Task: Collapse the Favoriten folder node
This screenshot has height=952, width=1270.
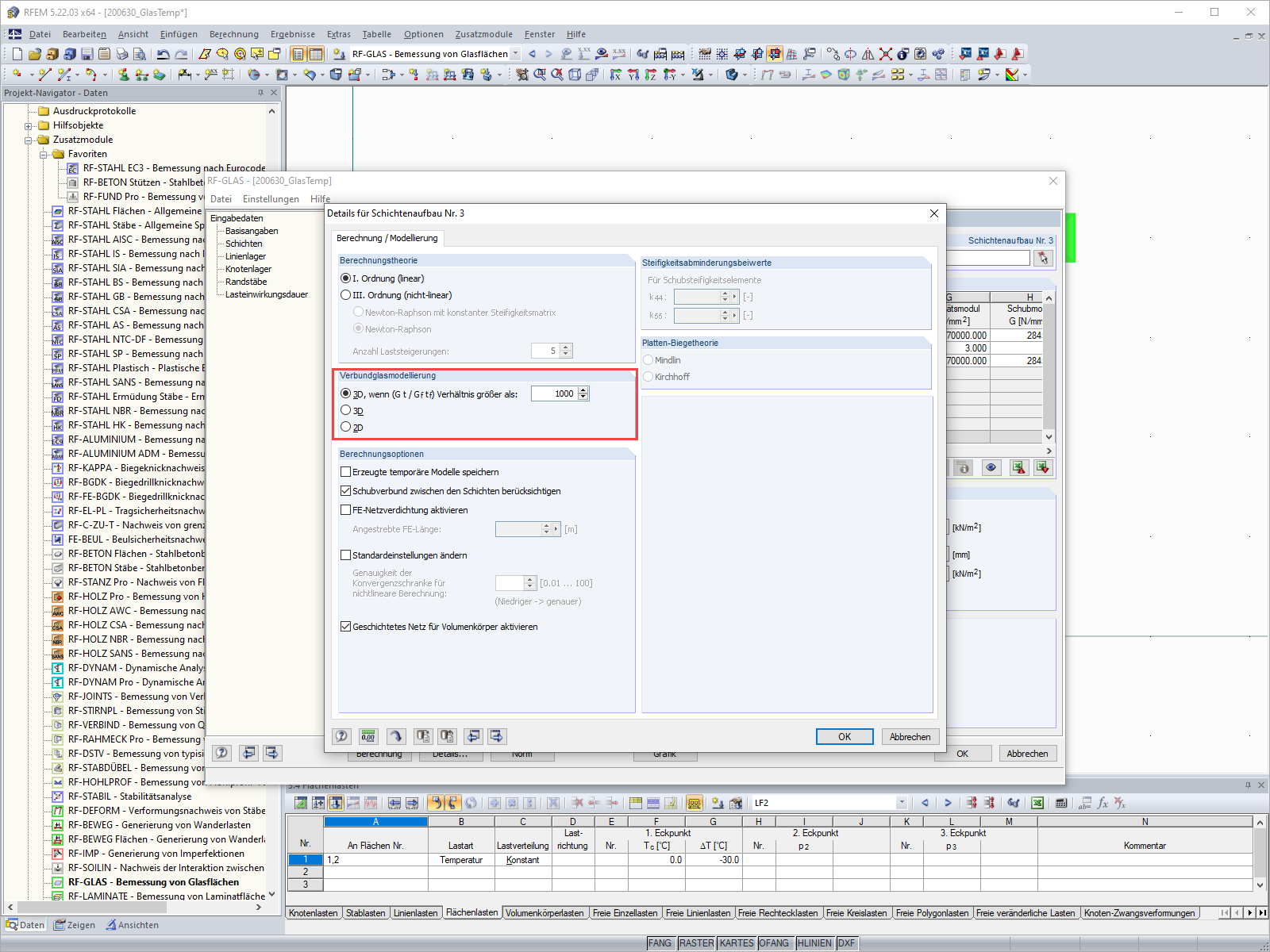Action: click(44, 154)
